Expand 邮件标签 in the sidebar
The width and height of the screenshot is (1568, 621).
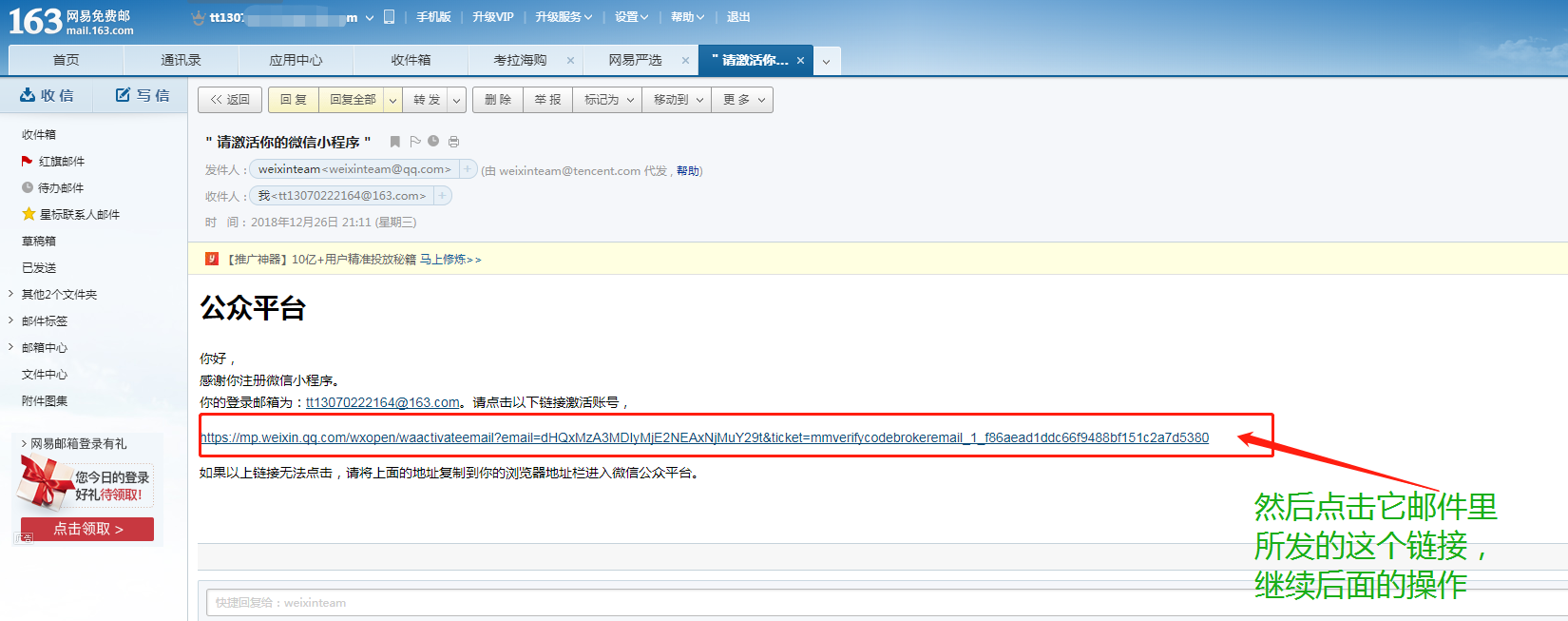(x=10, y=320)
